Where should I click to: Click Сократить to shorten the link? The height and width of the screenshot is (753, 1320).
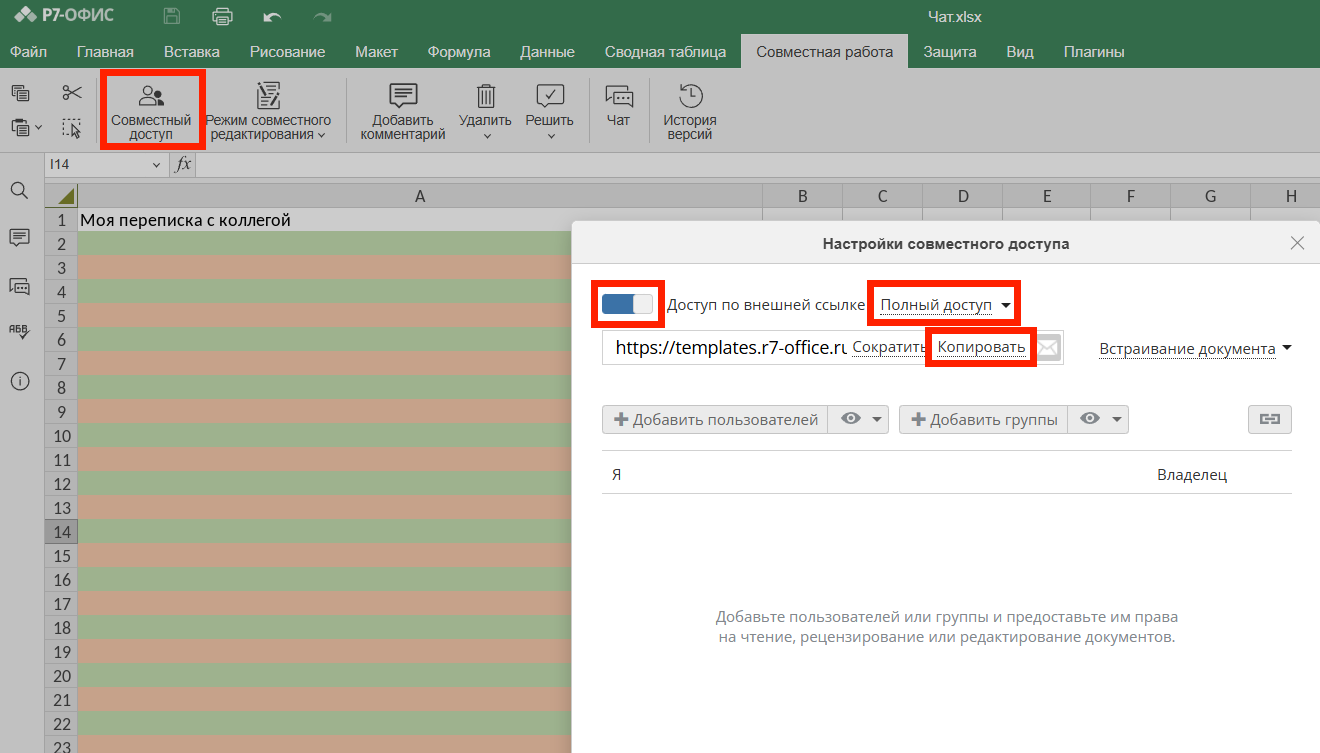pos(890,347)
